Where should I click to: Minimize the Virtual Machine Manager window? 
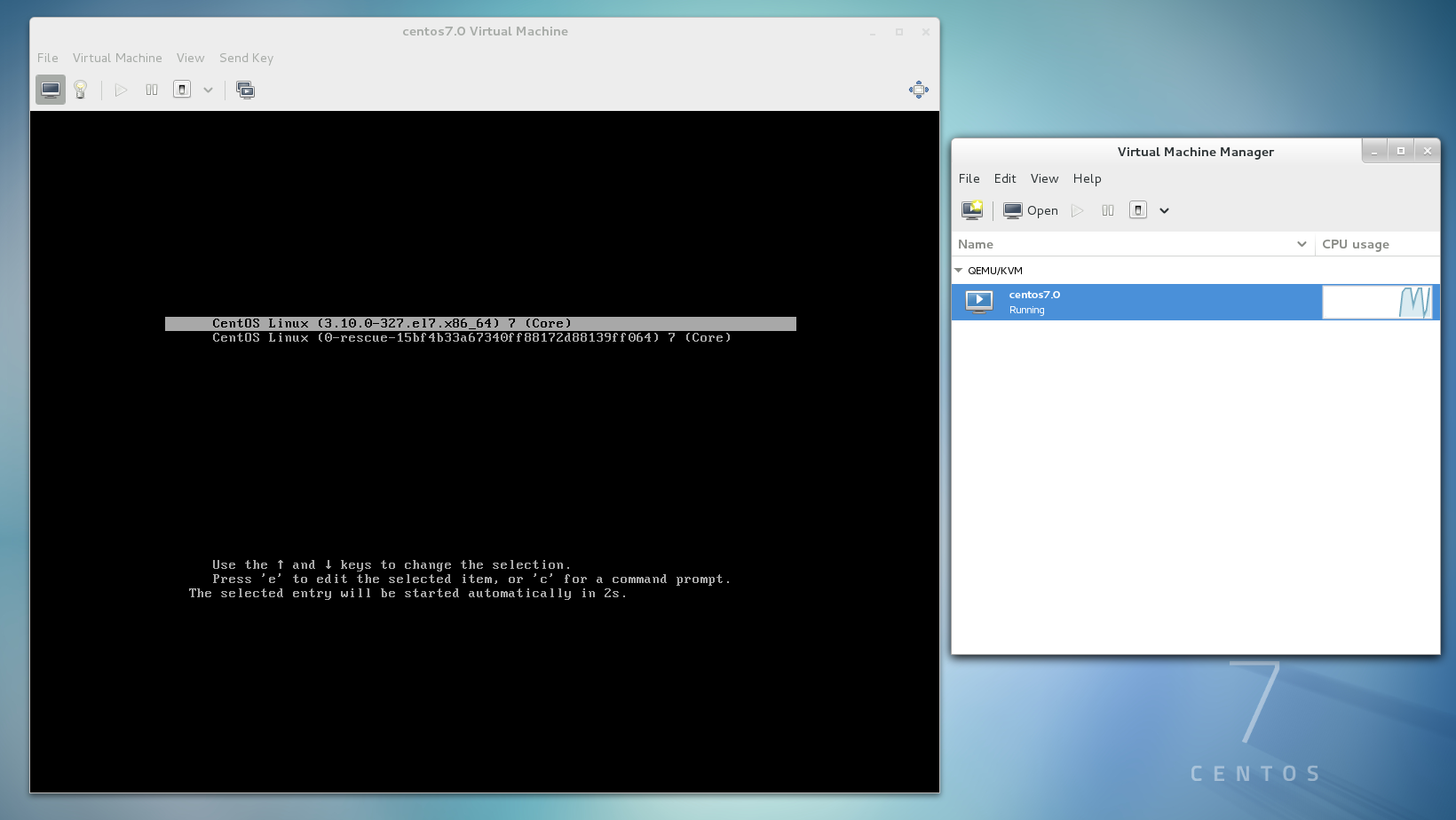coord(1374,152)
